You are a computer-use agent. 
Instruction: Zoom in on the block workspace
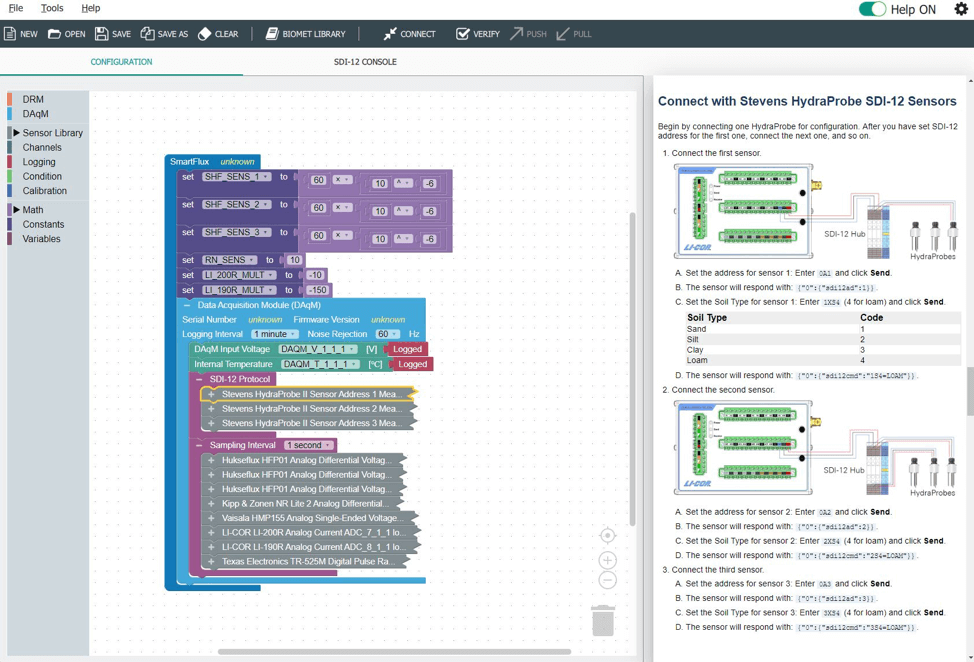[x=608, y=560]
